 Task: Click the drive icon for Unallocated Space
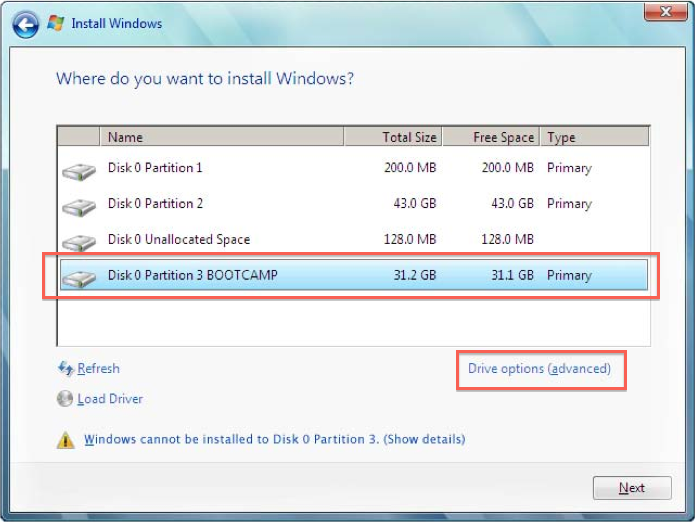click(79, 243)
